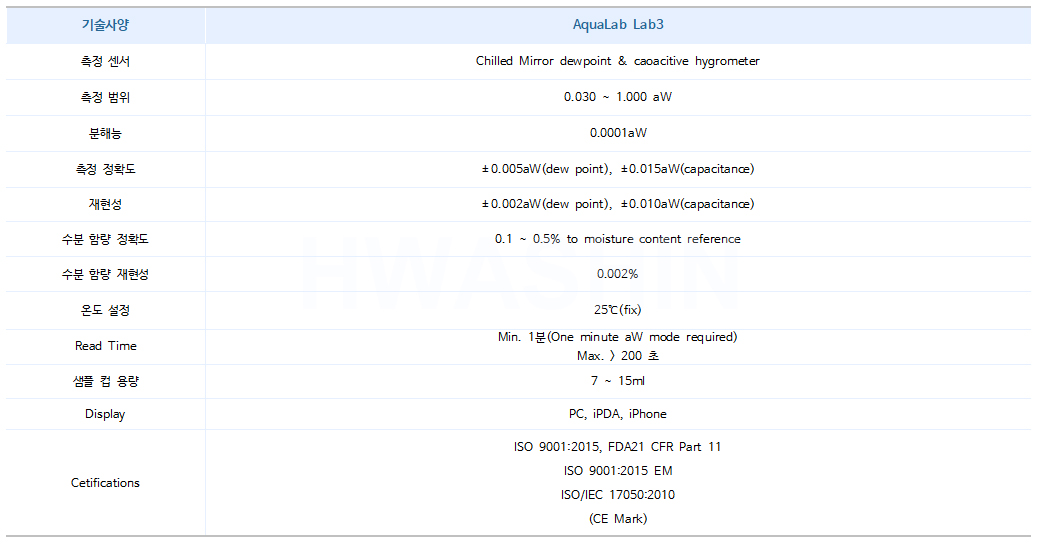
Task: Click ISO 9001:2015, FDA21 CFR Part 11 line
Action: pyautogui.click(x=618, y=447)
